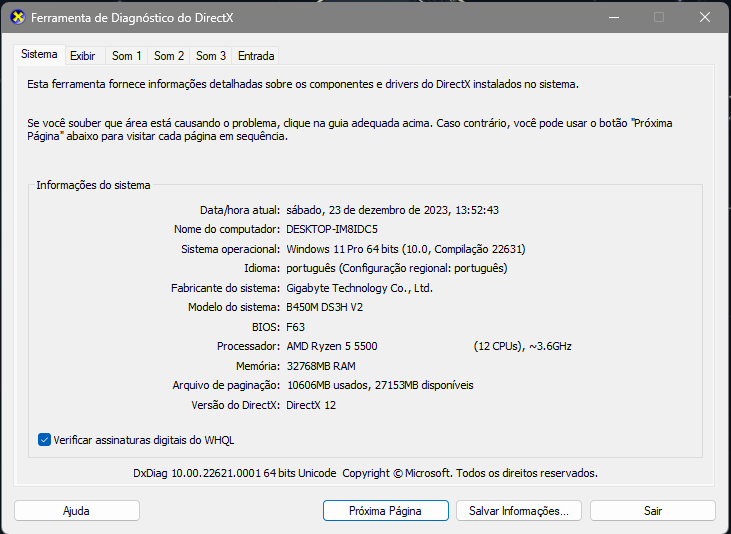Click the Ajuda button
Screen dimensions: 731x534
[76, 511]
